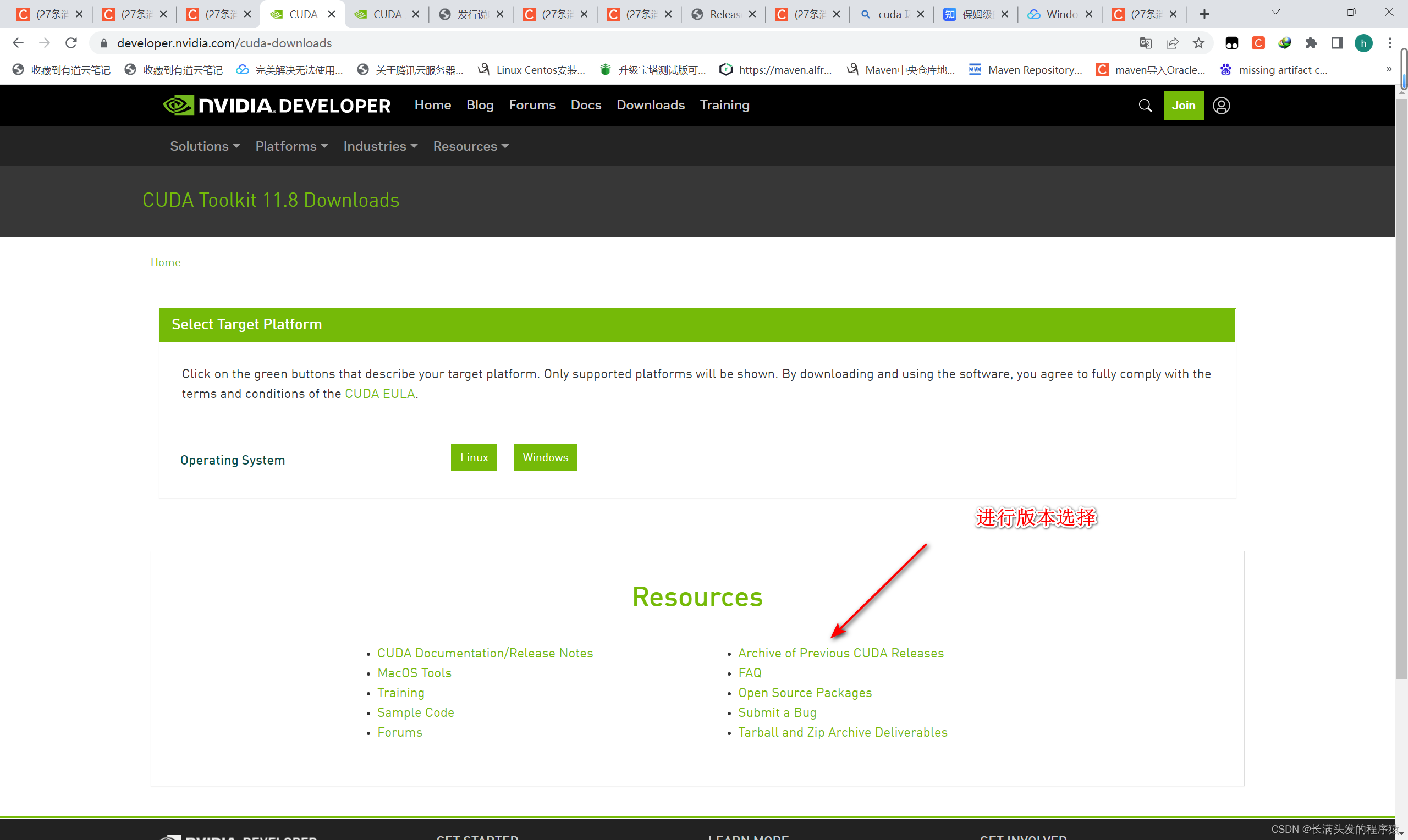Open the Forums resources link

(400, 732)
